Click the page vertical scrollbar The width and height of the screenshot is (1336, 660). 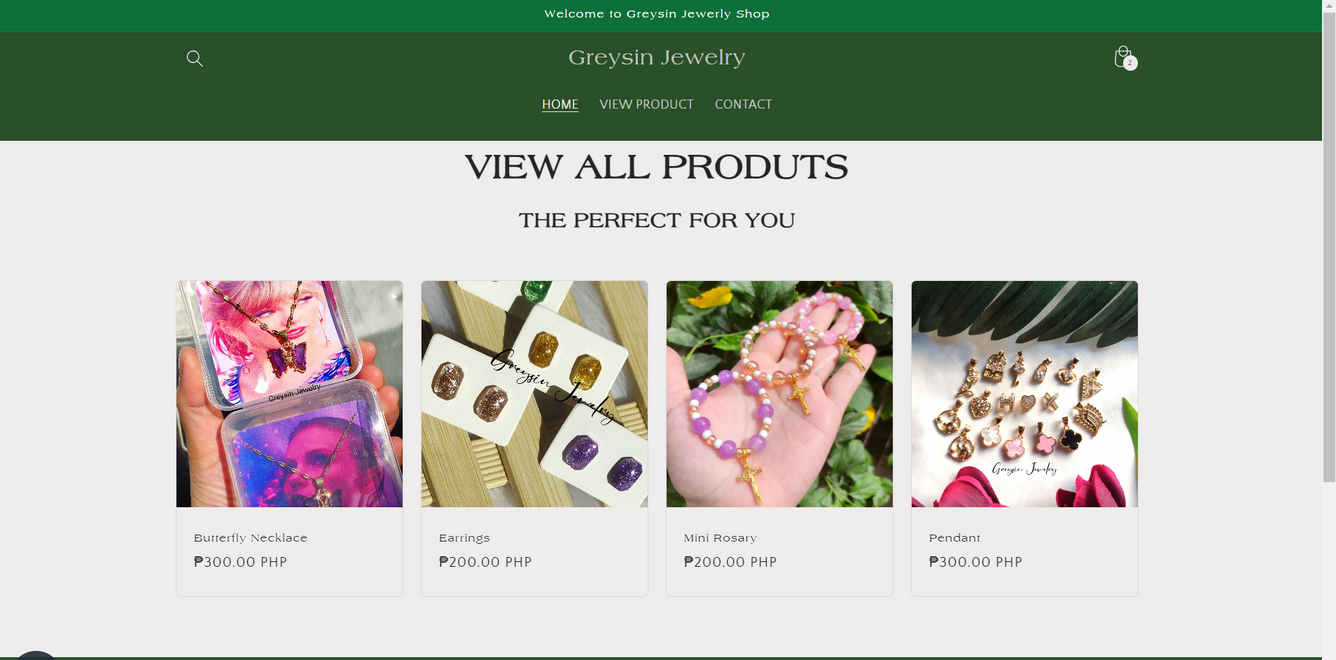[x=1329, y=330]
